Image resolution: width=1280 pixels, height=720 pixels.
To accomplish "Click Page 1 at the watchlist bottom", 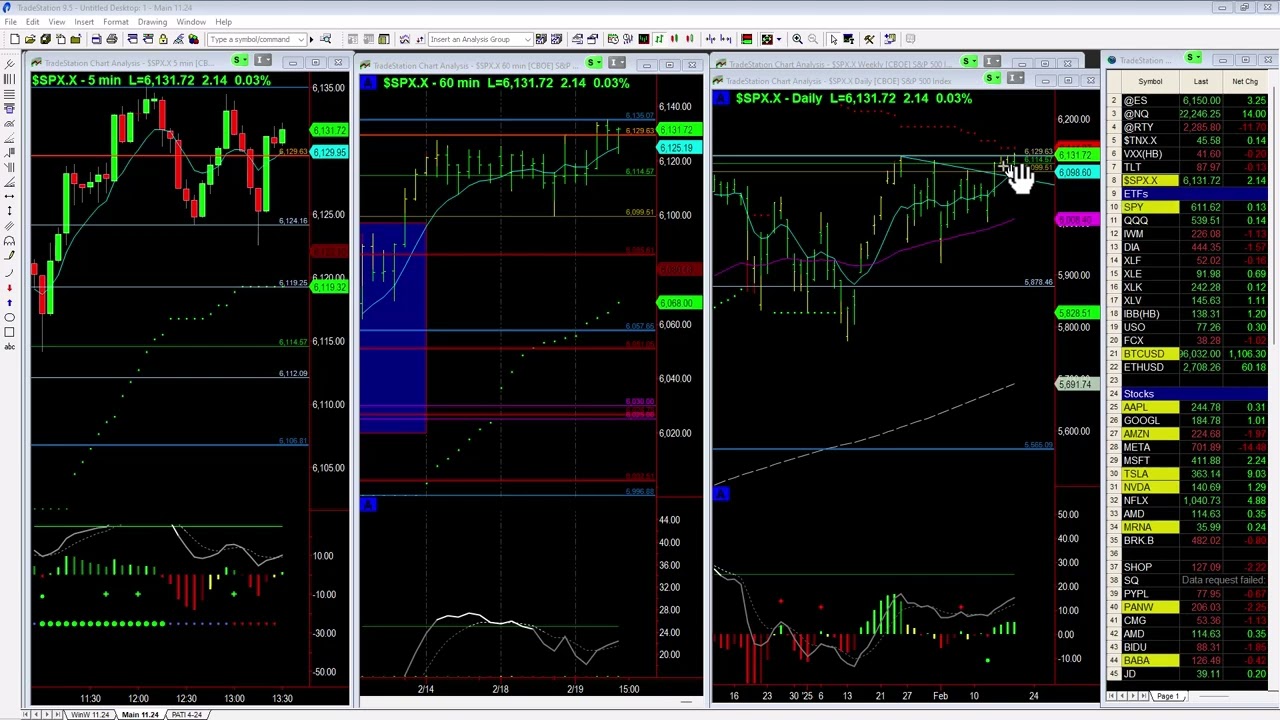I will click(1168, 696).
